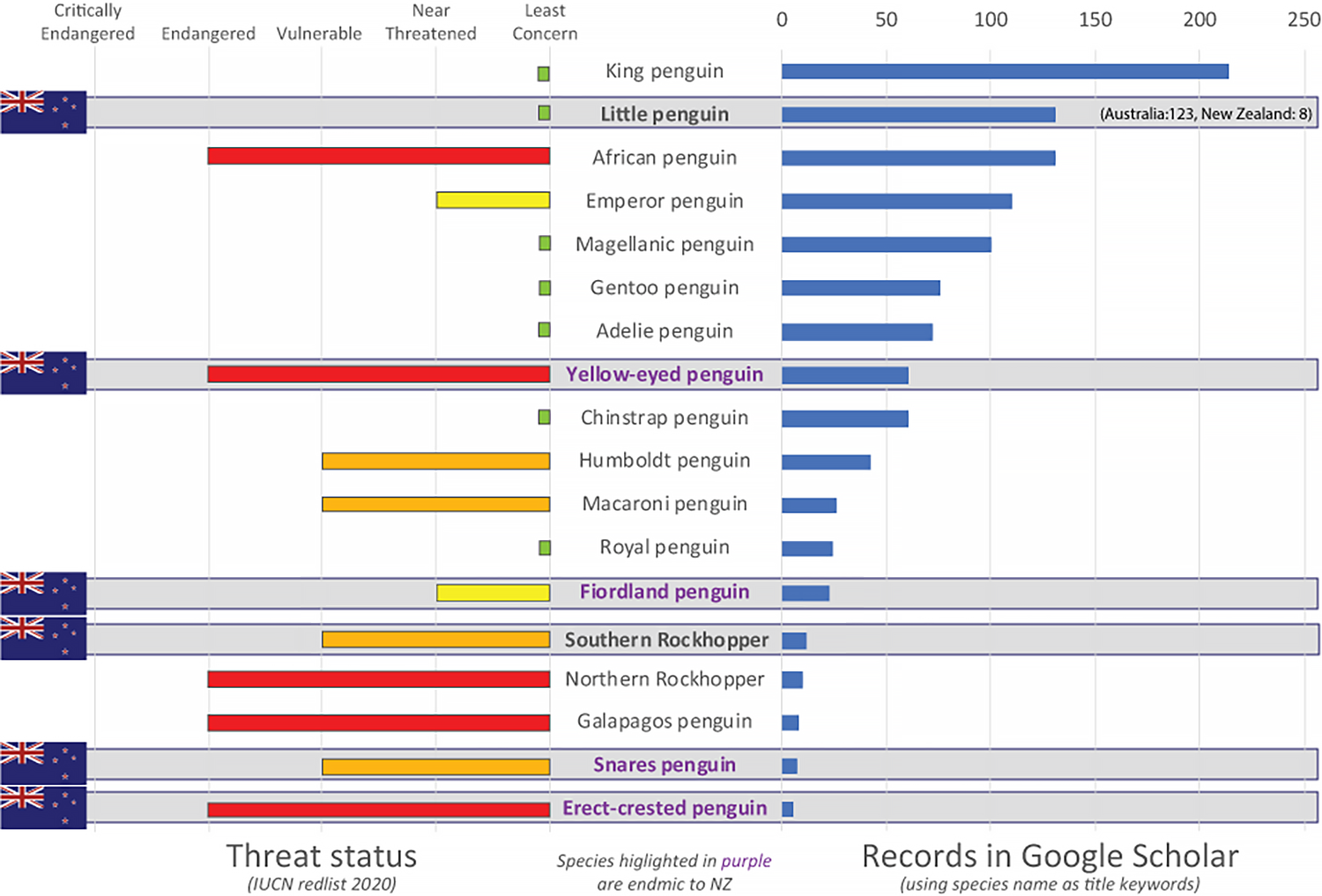The width and height of the screenshot is (1322, 896).
Task: Click the 'Southern Rockhopper' label
Action: pos(666,640)
